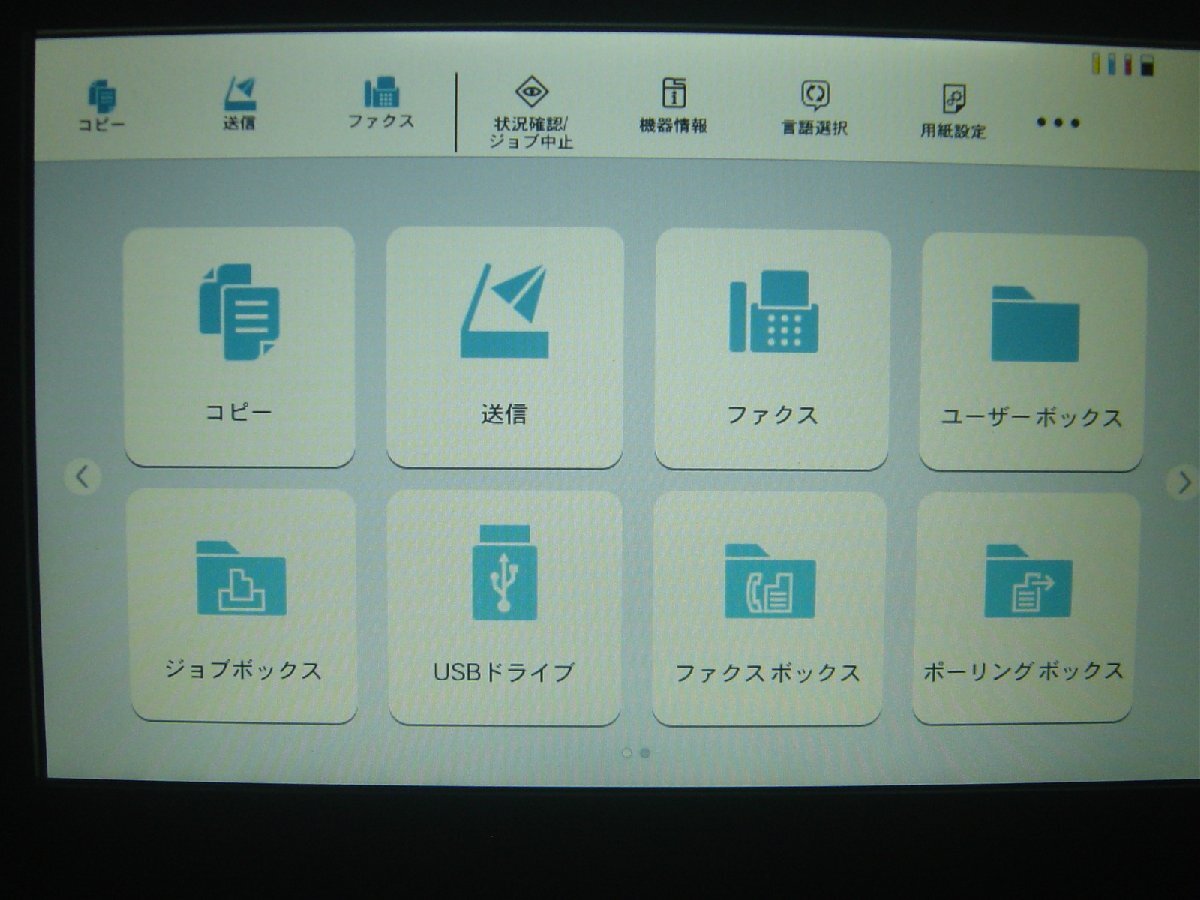
Task: Open 機器情報 device information
Action: click(x=674, y=106)
